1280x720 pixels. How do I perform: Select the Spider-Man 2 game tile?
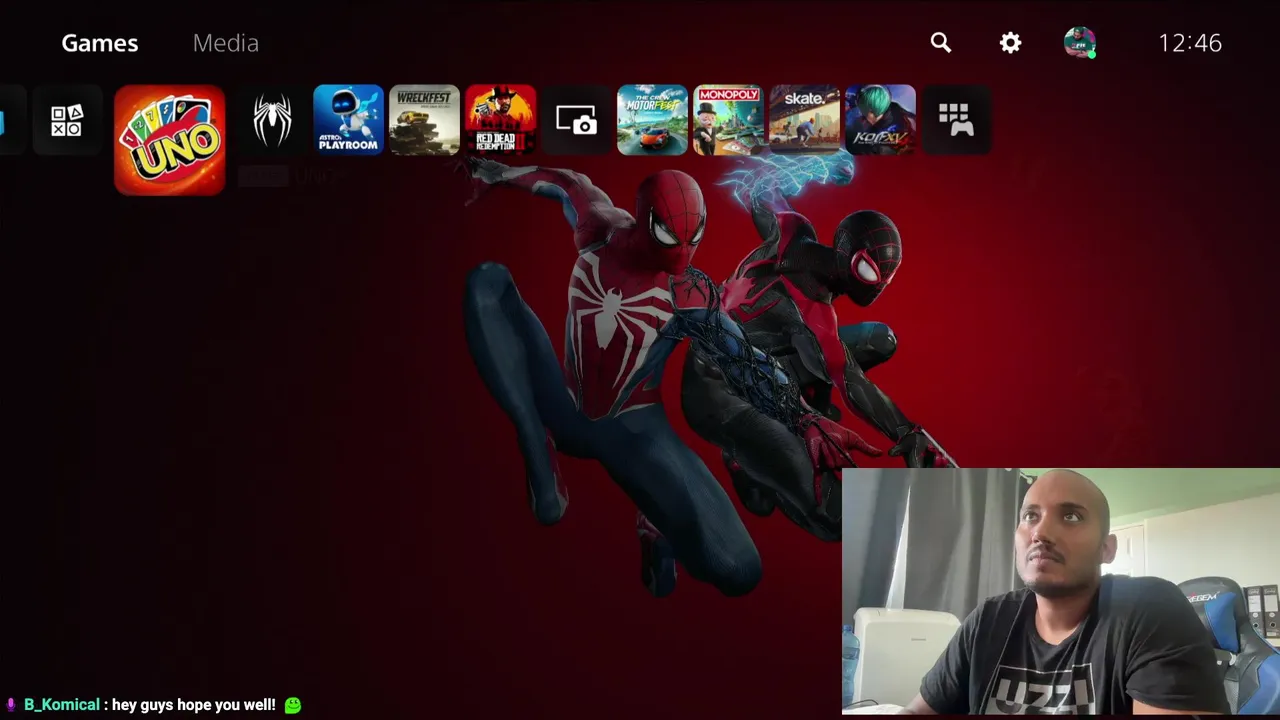(272, 120)
